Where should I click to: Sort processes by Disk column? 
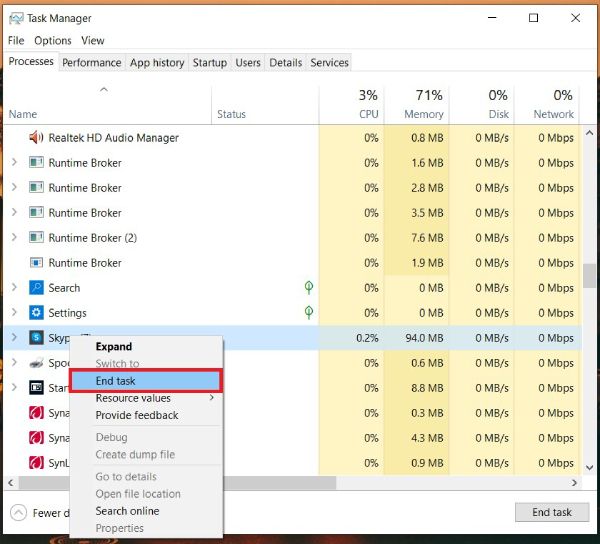(x=482, y=105)
